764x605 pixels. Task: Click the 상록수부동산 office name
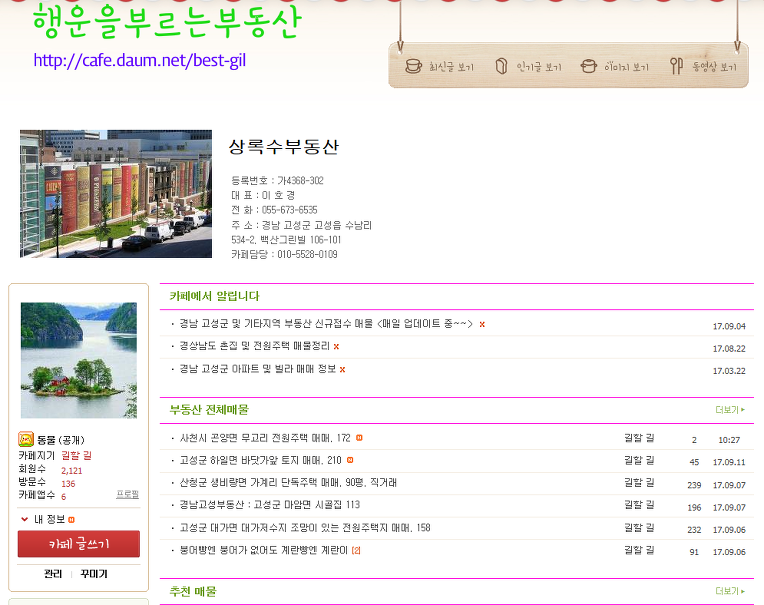(284, 146)
